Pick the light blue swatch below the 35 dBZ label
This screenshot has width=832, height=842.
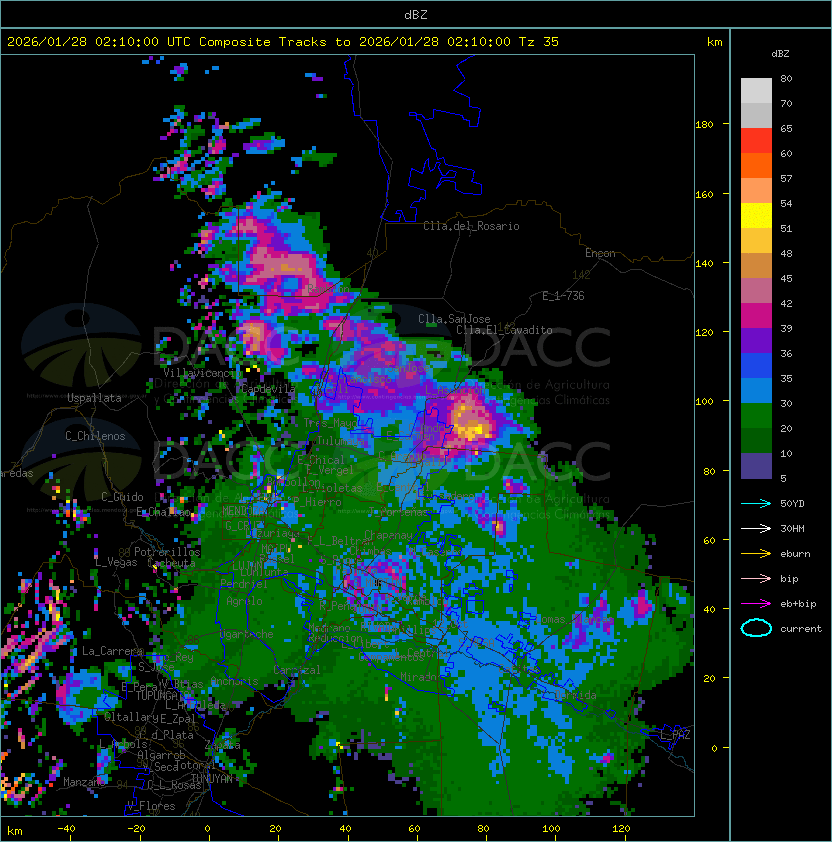point(756,390)
